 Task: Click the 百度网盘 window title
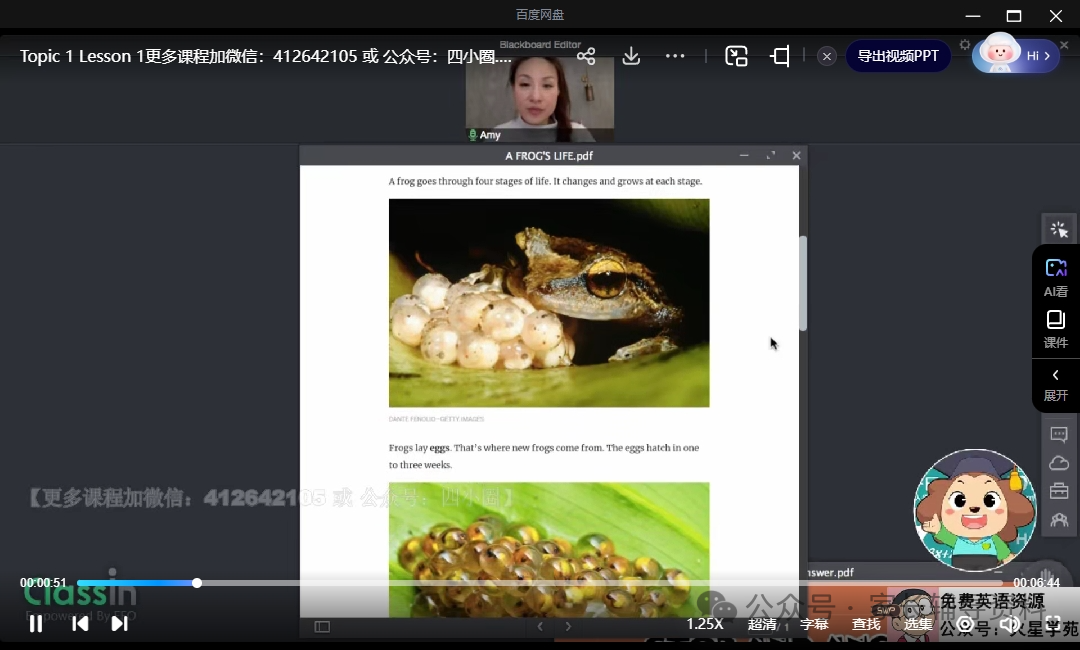540,14
